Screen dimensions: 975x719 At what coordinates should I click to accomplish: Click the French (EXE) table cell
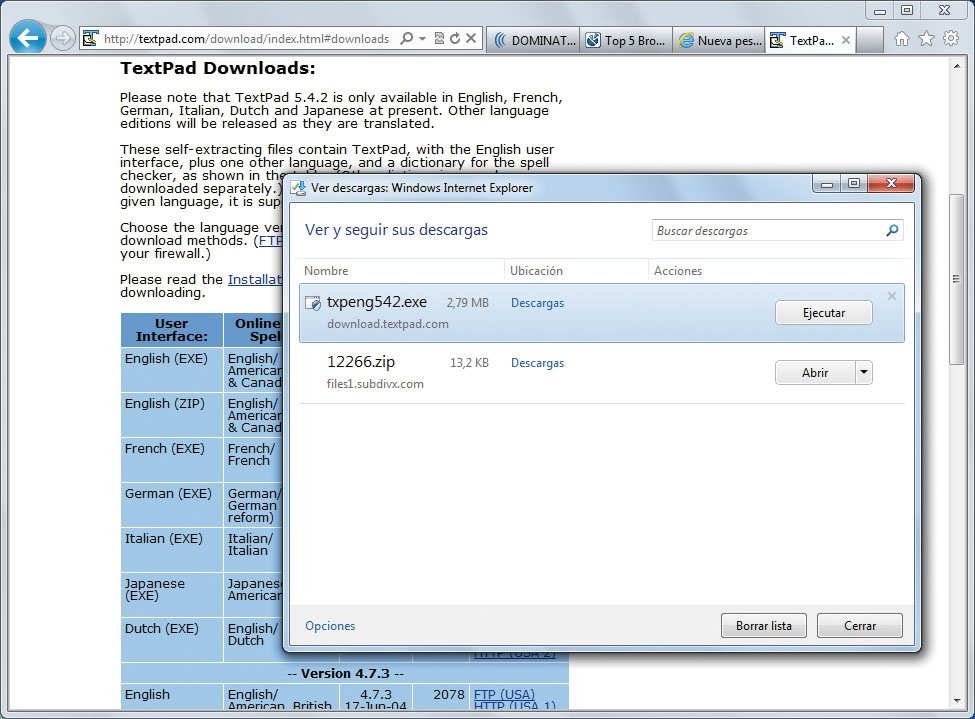click(x=172, y=460)
